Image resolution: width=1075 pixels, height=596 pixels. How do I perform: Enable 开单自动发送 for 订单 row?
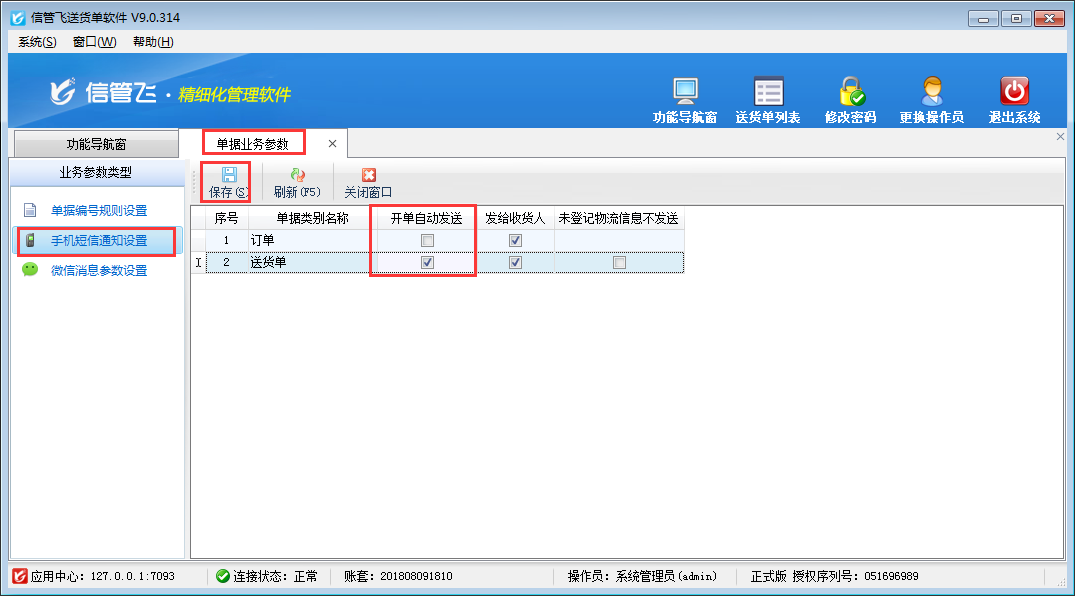pos(428,240)
